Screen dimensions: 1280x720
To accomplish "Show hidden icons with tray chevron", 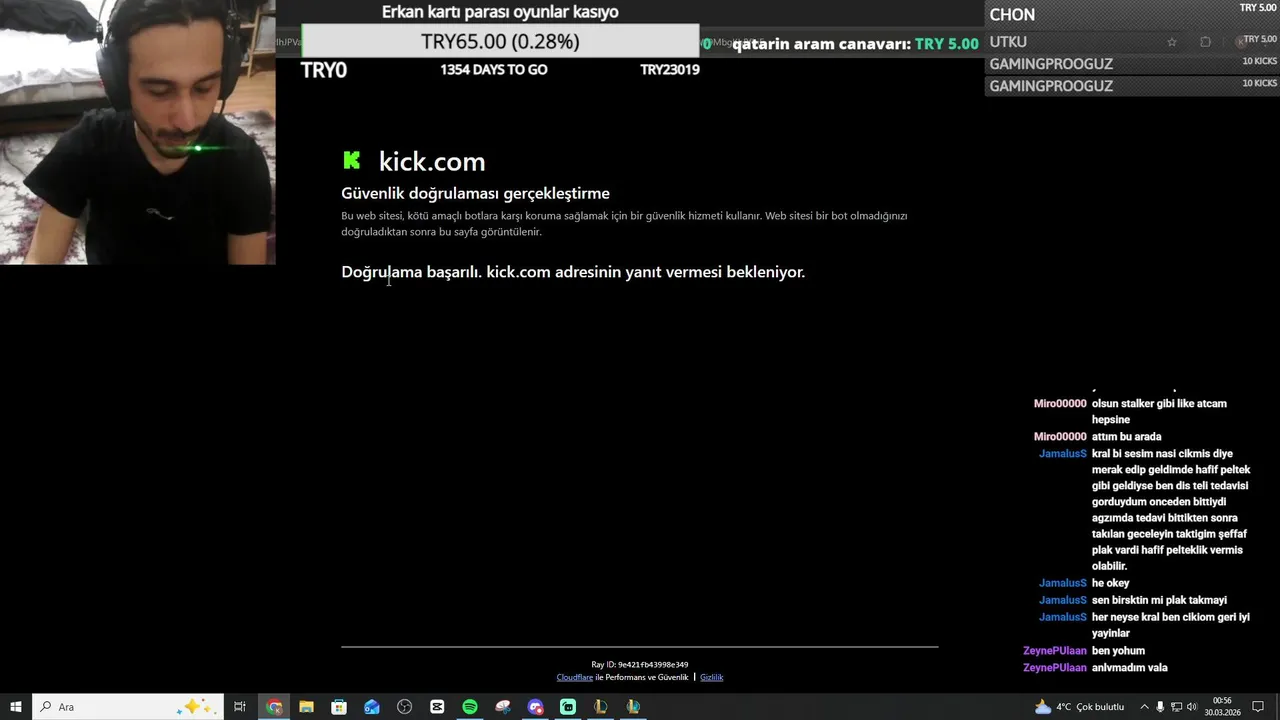I will click(x=1144, y=707).
